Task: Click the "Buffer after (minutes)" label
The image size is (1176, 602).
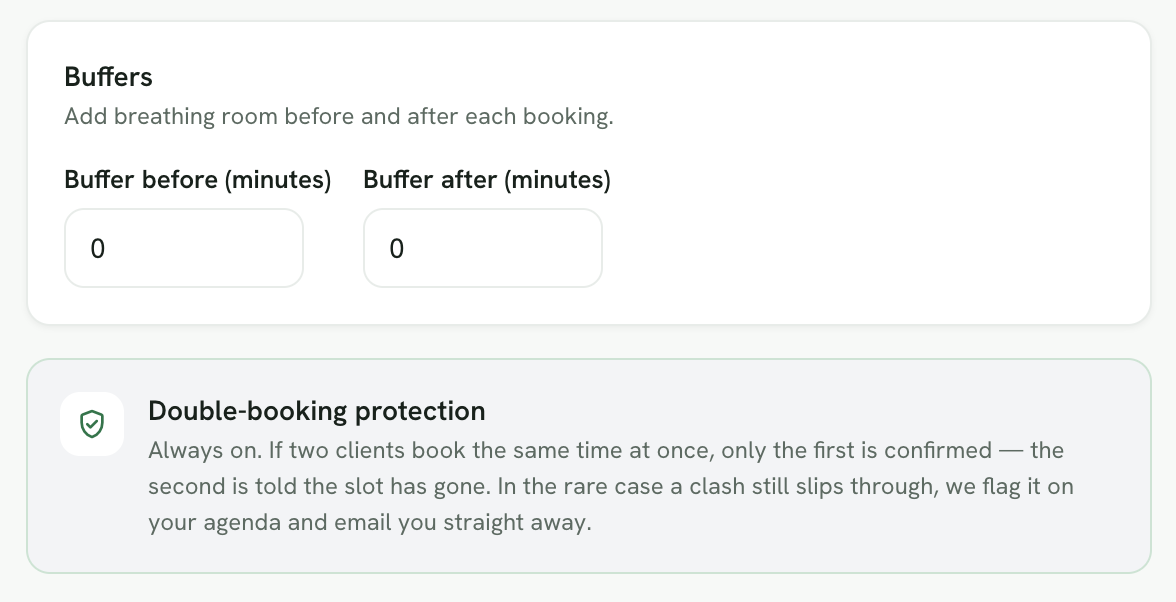Action: point(487,180)
